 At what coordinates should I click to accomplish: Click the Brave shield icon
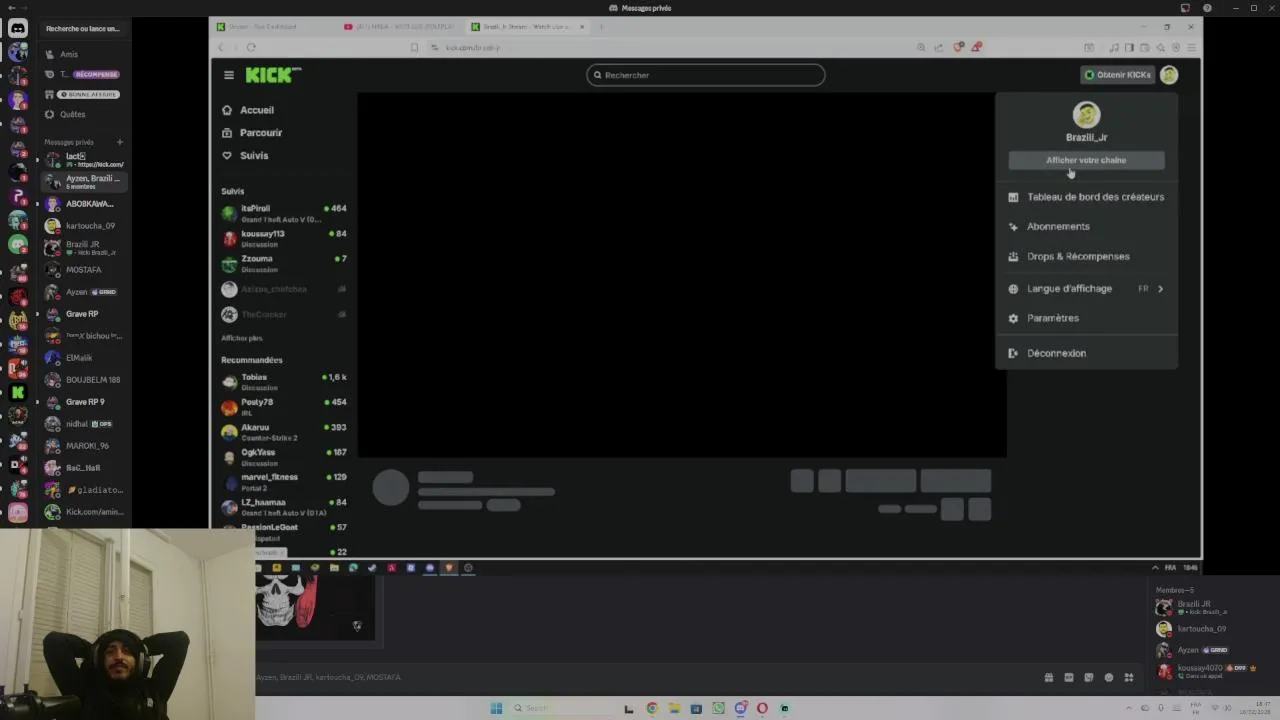(x=959, y=47)
